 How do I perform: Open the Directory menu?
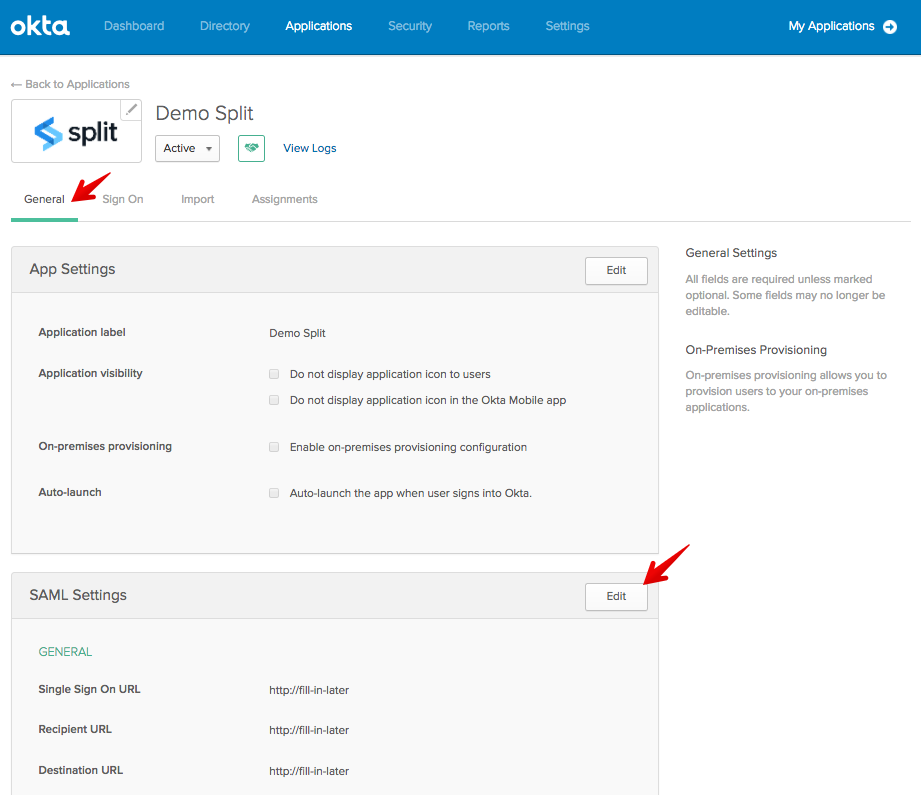point(225,26)
